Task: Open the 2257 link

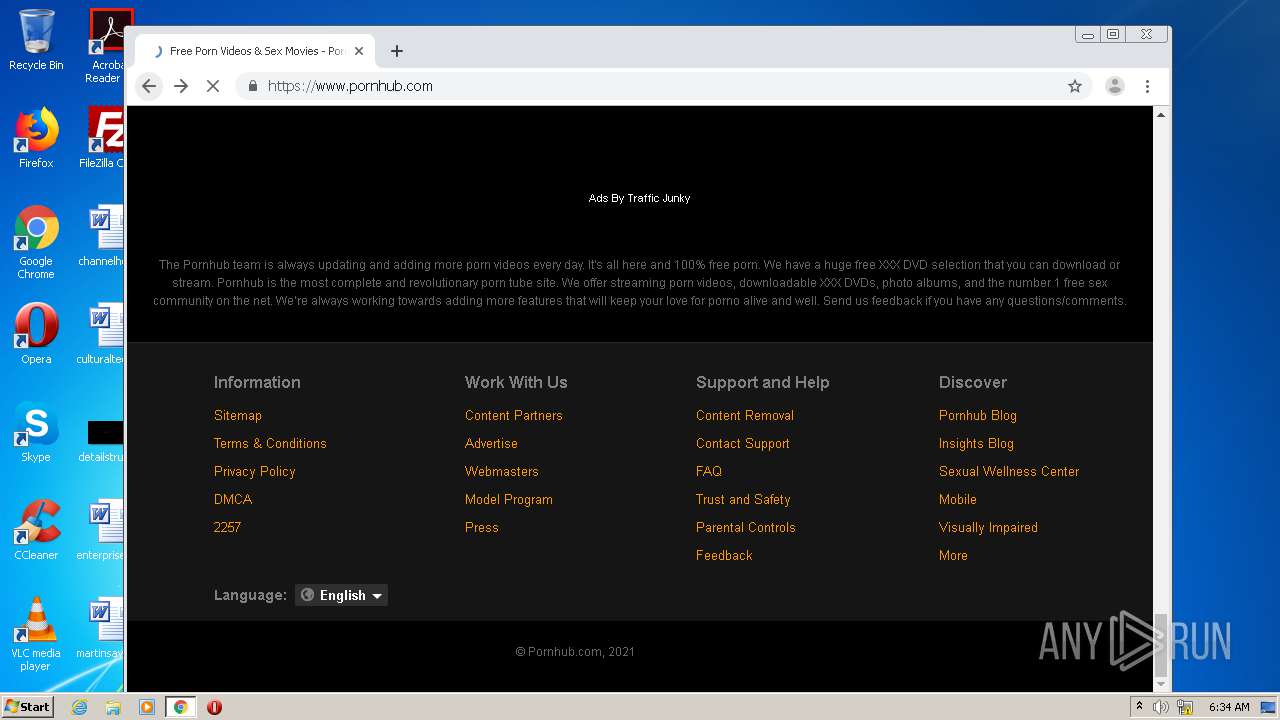Action: tap(227, 527)
